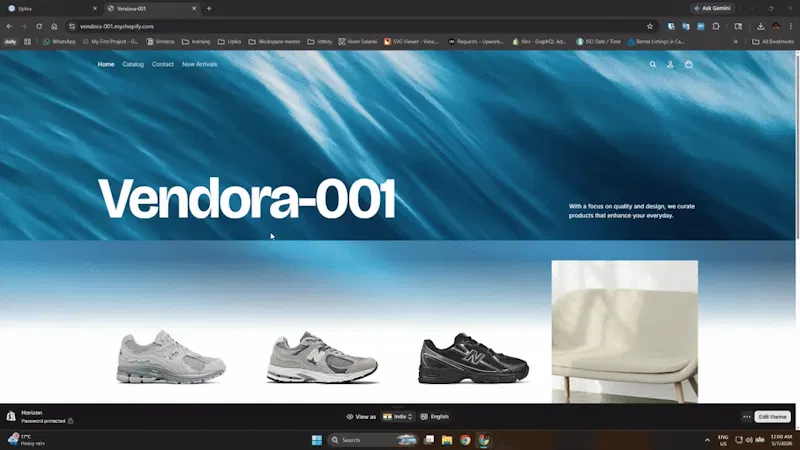Viewport: 800px width, 450px height.
Task: Click the Shopify bag logo in preview bar
Action: point(11,416)
